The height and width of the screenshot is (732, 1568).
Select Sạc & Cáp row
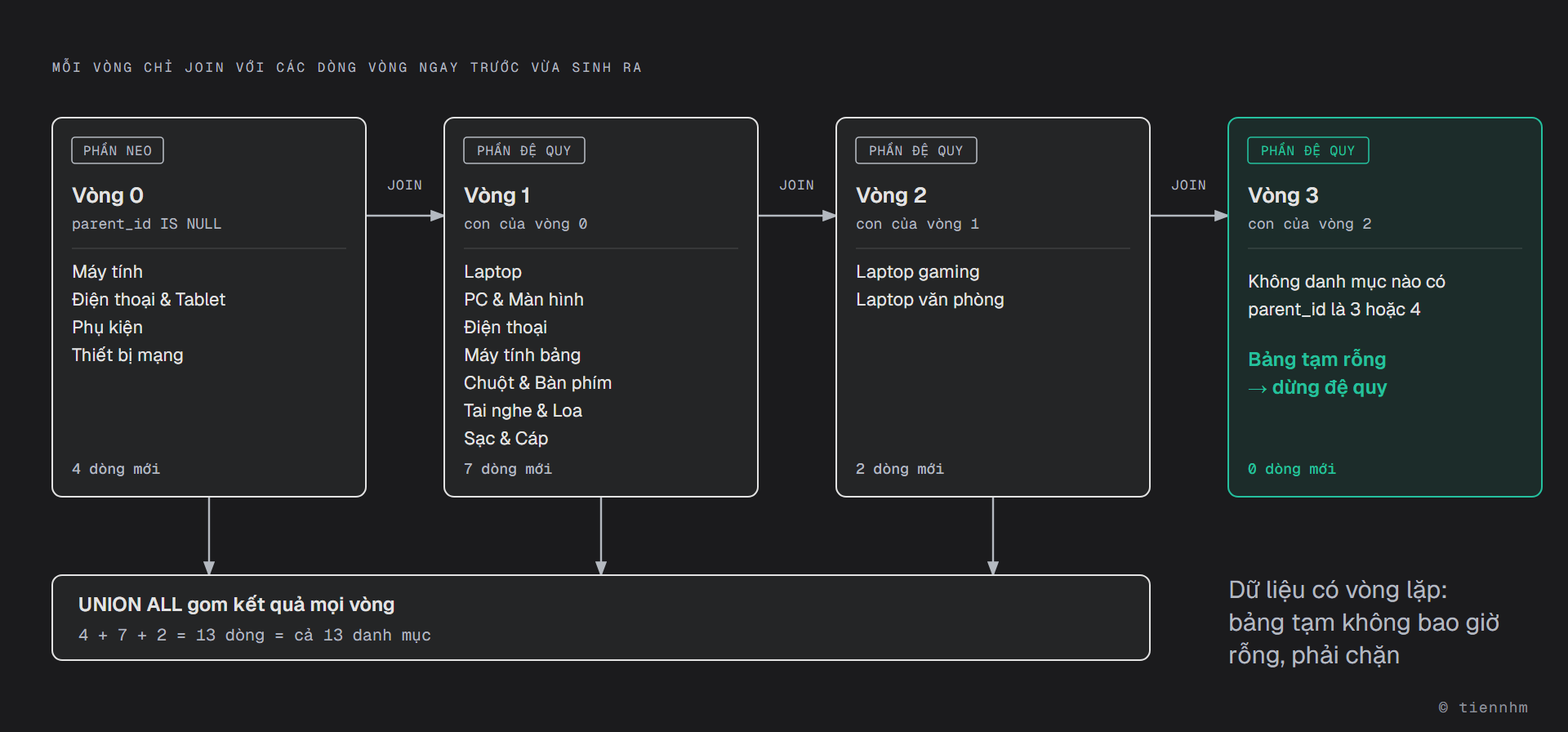(x=506, y=438)
